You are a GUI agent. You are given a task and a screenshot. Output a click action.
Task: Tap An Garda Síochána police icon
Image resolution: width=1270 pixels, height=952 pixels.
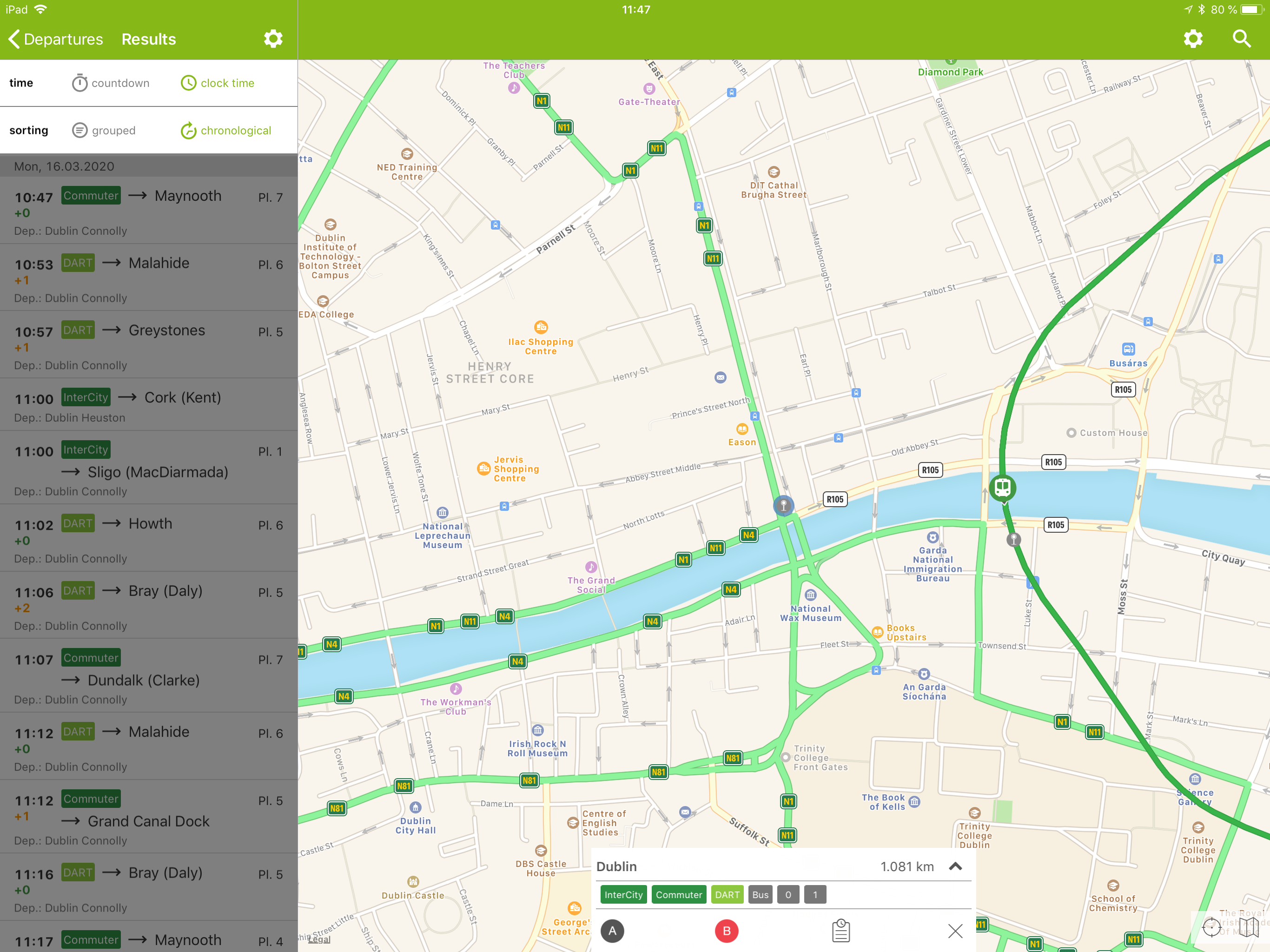tap(924, 674)
